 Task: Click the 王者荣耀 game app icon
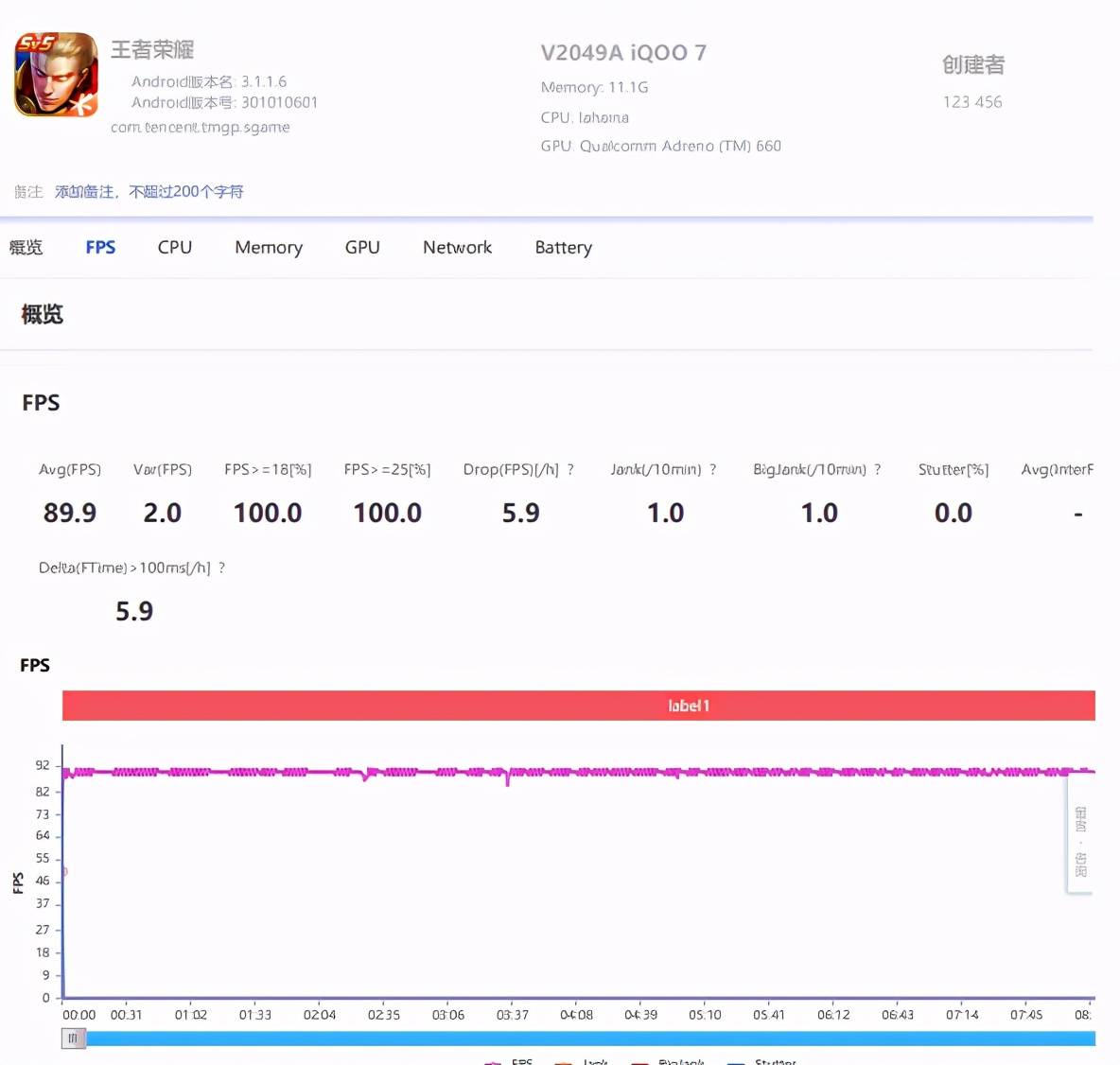coord(57,75)
